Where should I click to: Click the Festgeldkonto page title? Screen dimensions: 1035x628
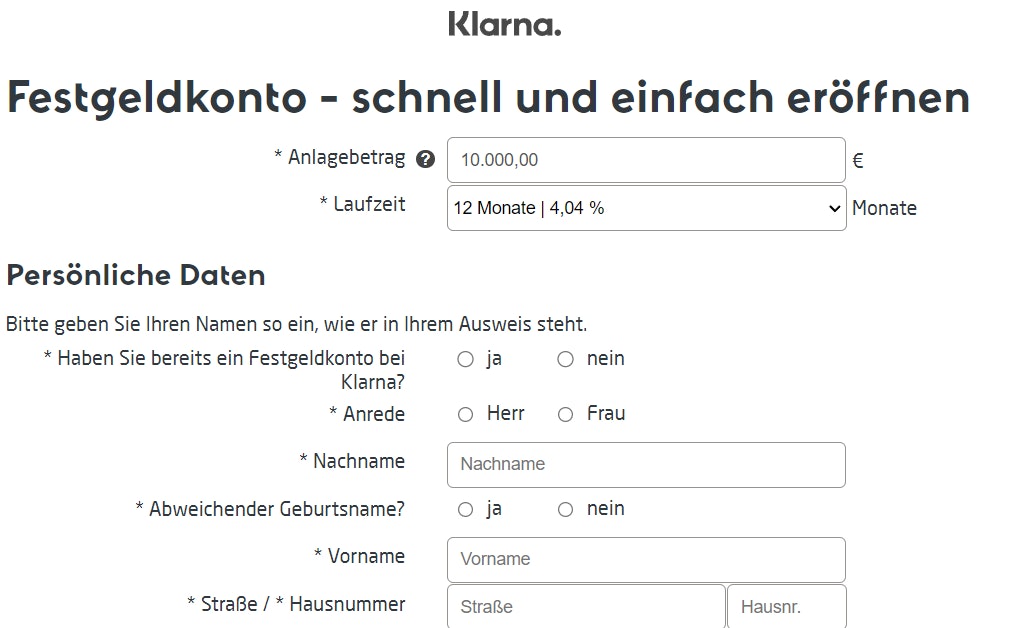pyautogui.click(x=488, y=97)
